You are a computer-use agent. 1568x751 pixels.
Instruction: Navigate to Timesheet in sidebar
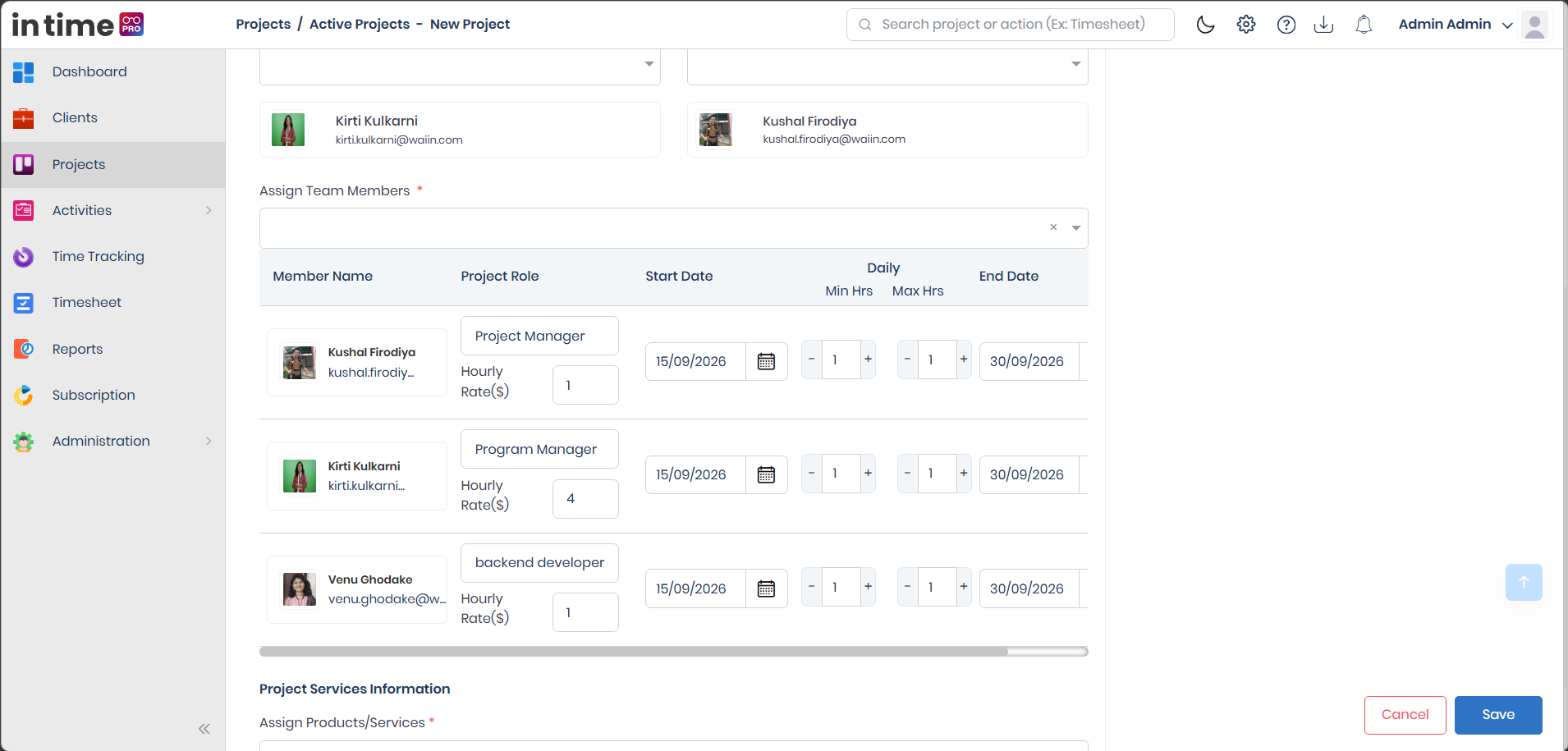(x=113, y=303)
